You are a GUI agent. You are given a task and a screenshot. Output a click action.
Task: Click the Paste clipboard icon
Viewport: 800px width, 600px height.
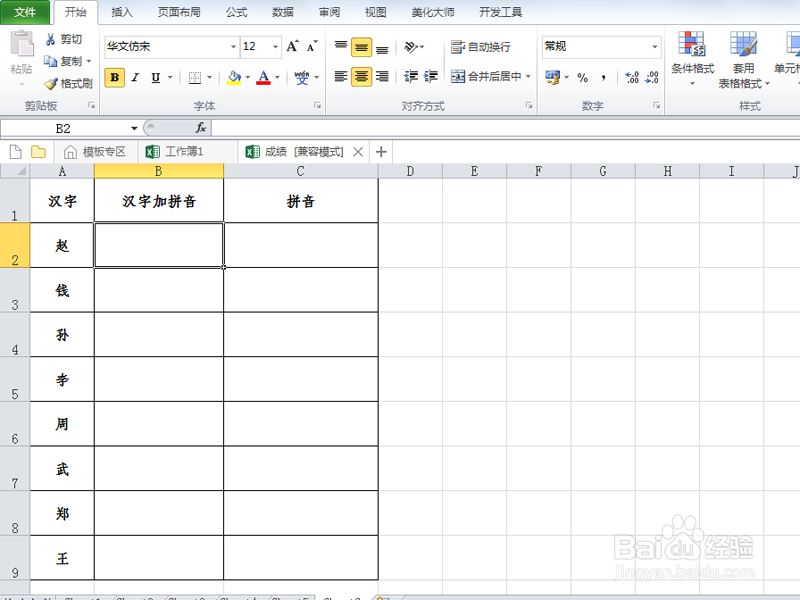pos(21,44)
